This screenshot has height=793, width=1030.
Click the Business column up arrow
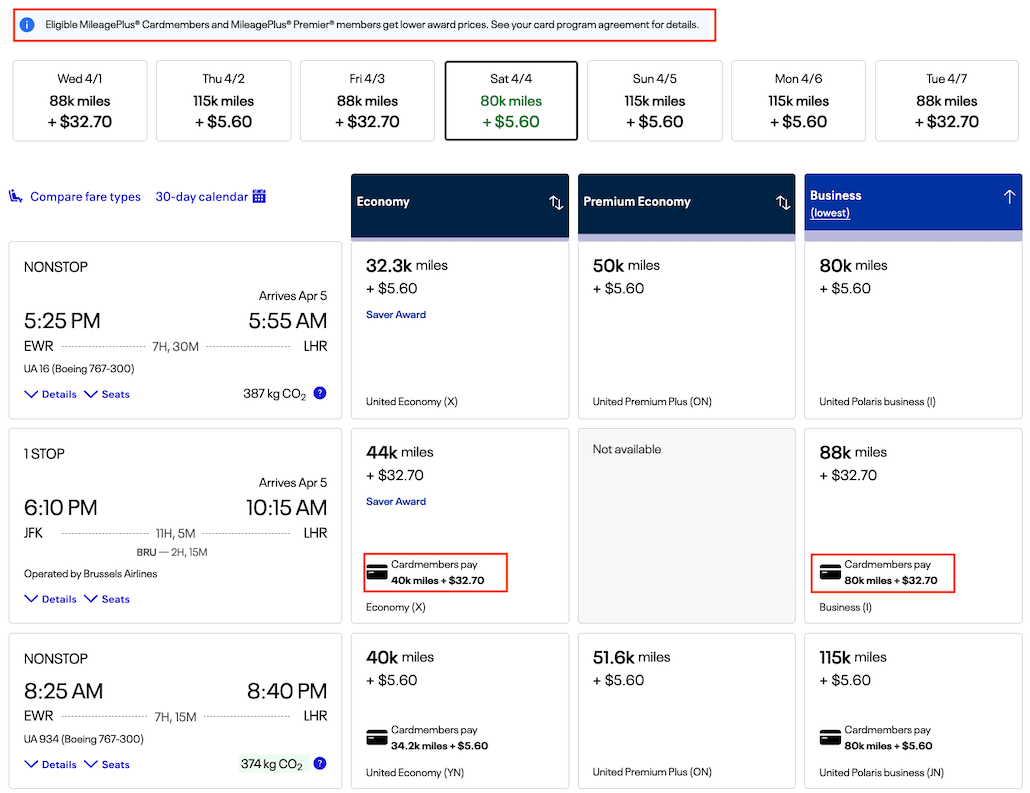(1009, 197)
